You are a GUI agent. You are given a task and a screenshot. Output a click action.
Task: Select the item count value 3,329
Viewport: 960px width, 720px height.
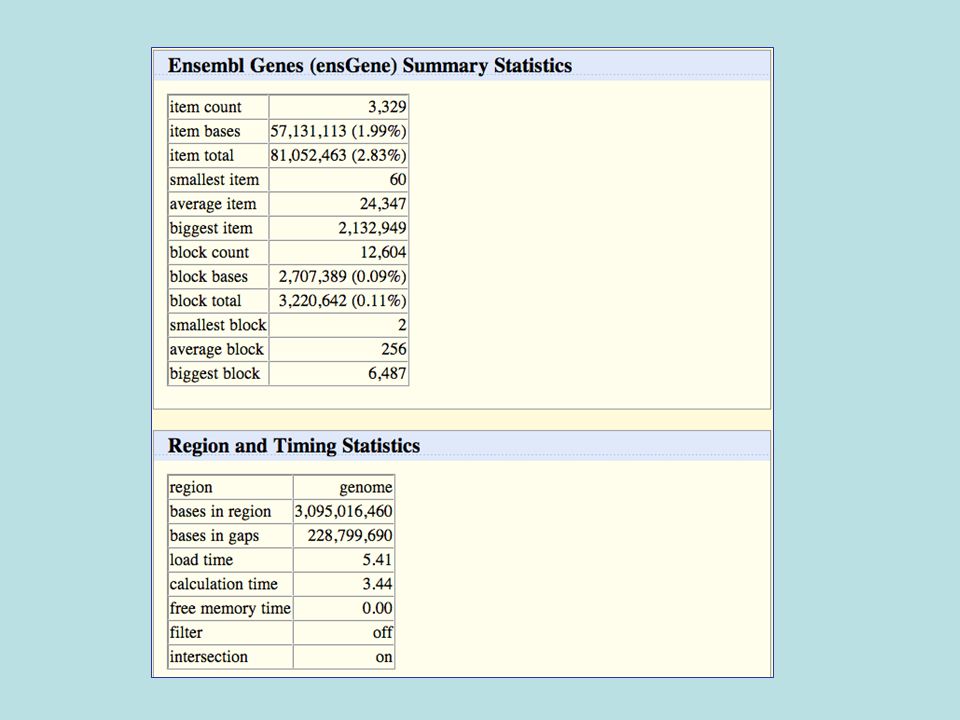387,107
